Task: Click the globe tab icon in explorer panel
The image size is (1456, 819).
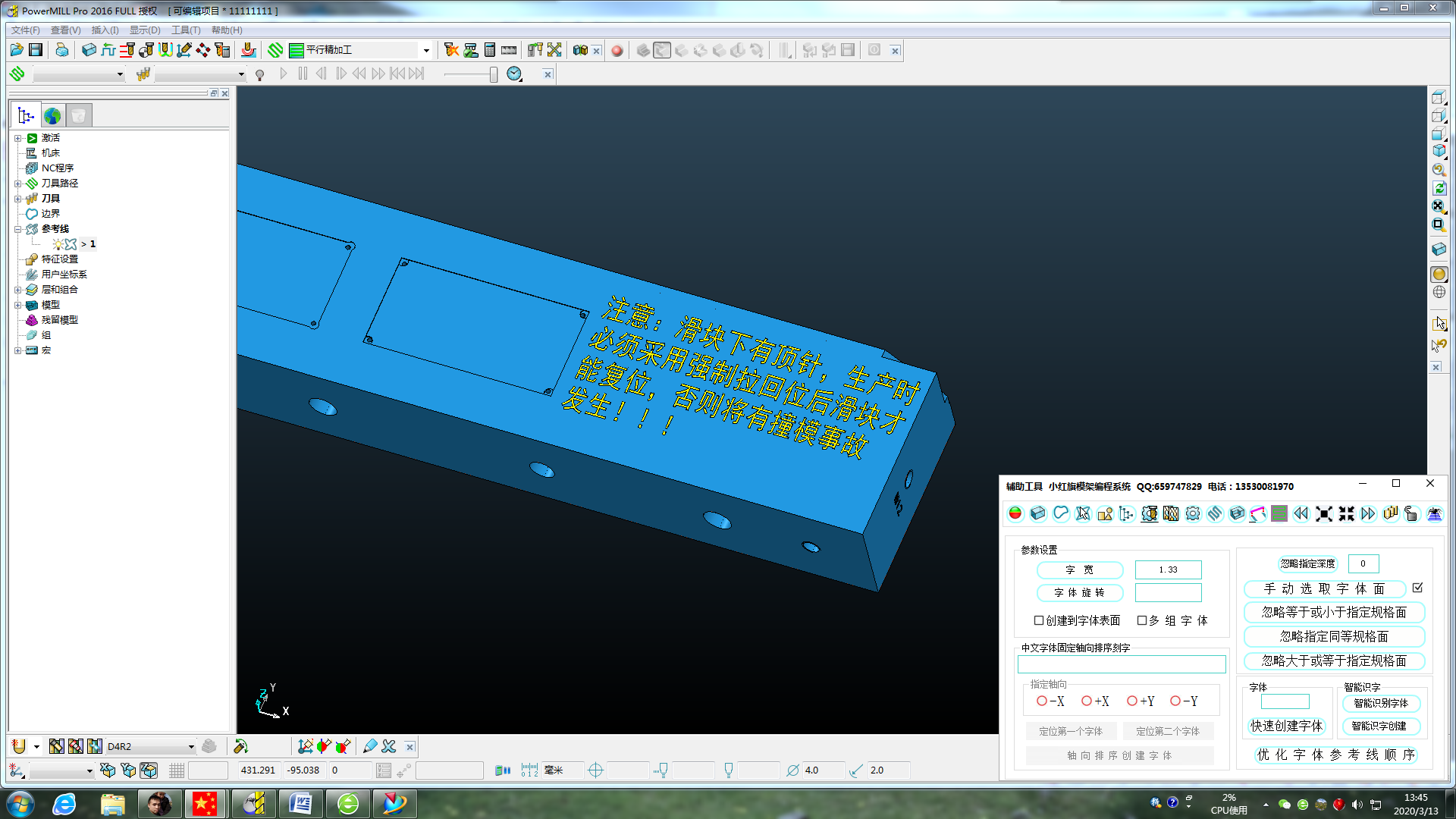Action: coord(52,116)
